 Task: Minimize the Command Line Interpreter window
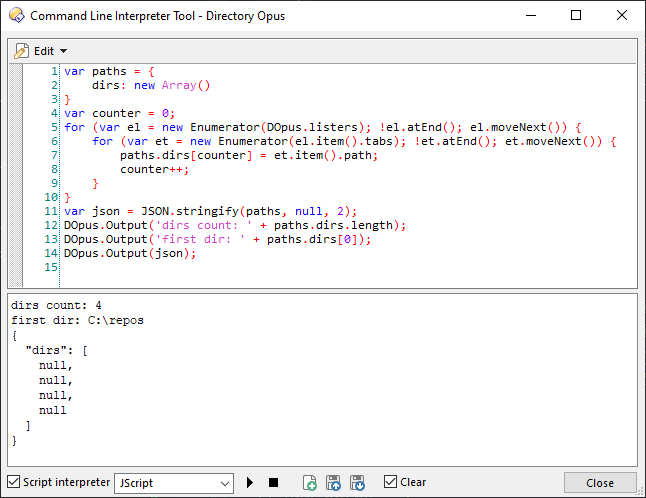tap(529, 16)
